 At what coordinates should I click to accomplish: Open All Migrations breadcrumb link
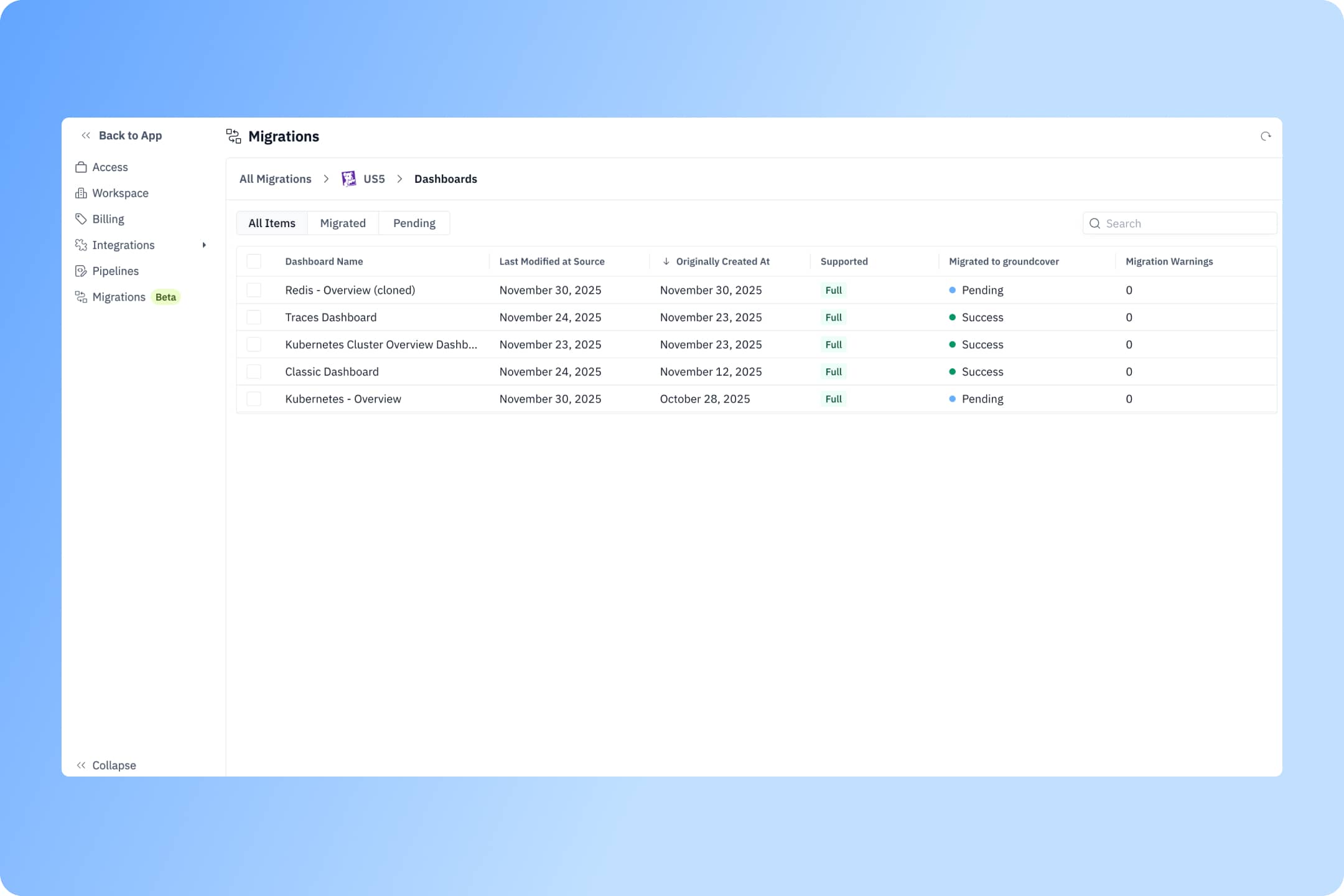pyautogui.click(x=275, y=179)
